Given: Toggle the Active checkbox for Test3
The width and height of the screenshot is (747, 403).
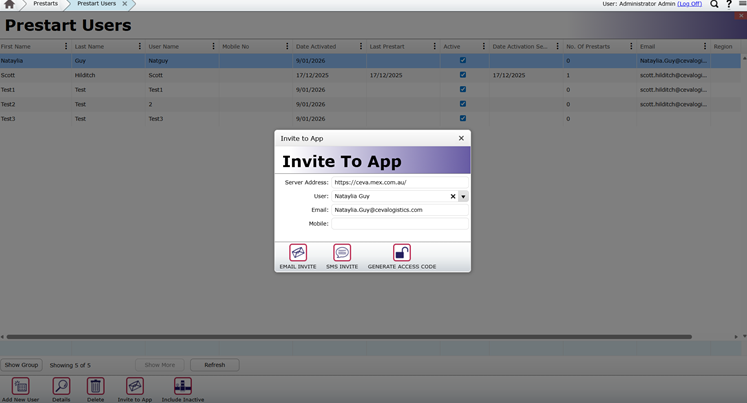Looking at the screenshot, I should tap(462, 119).
